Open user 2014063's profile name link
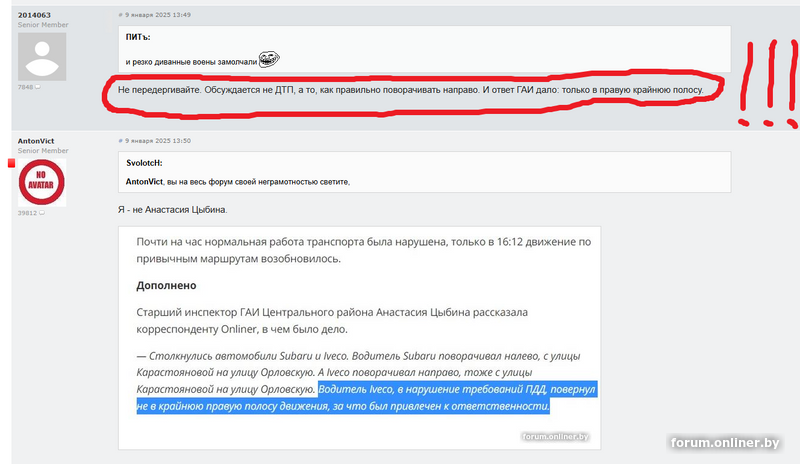Viewport: 800px width, 464px height. [x=34, y=15]
